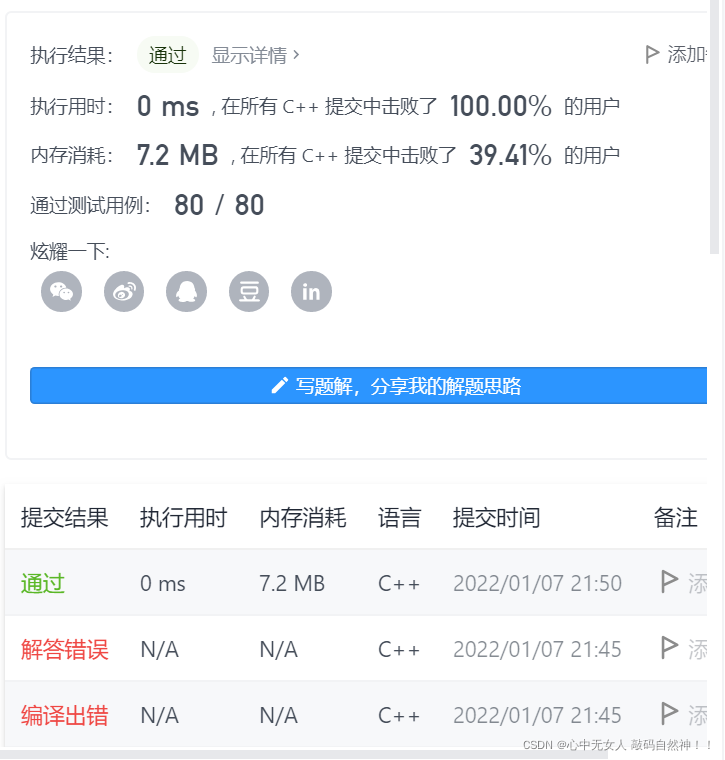Click 写题解，分享我的解题思路 button
This screenshot has width=725, height=760.
click(368, 386)
